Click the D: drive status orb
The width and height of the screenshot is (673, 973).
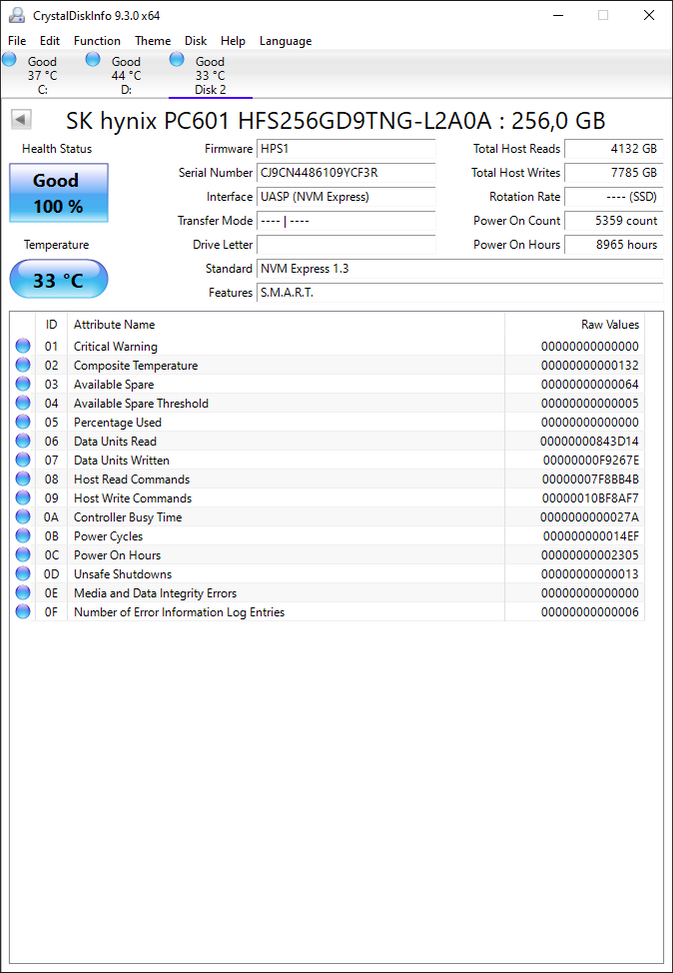(x=93, y=60)
